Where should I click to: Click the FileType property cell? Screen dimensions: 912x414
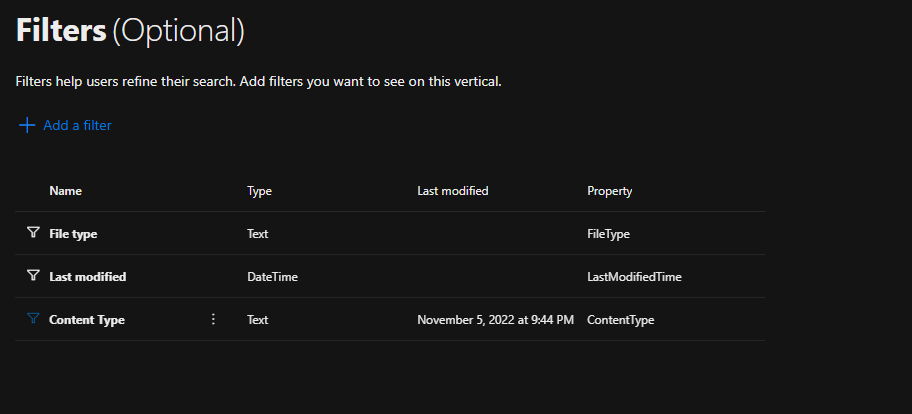(x=608, y=234)
